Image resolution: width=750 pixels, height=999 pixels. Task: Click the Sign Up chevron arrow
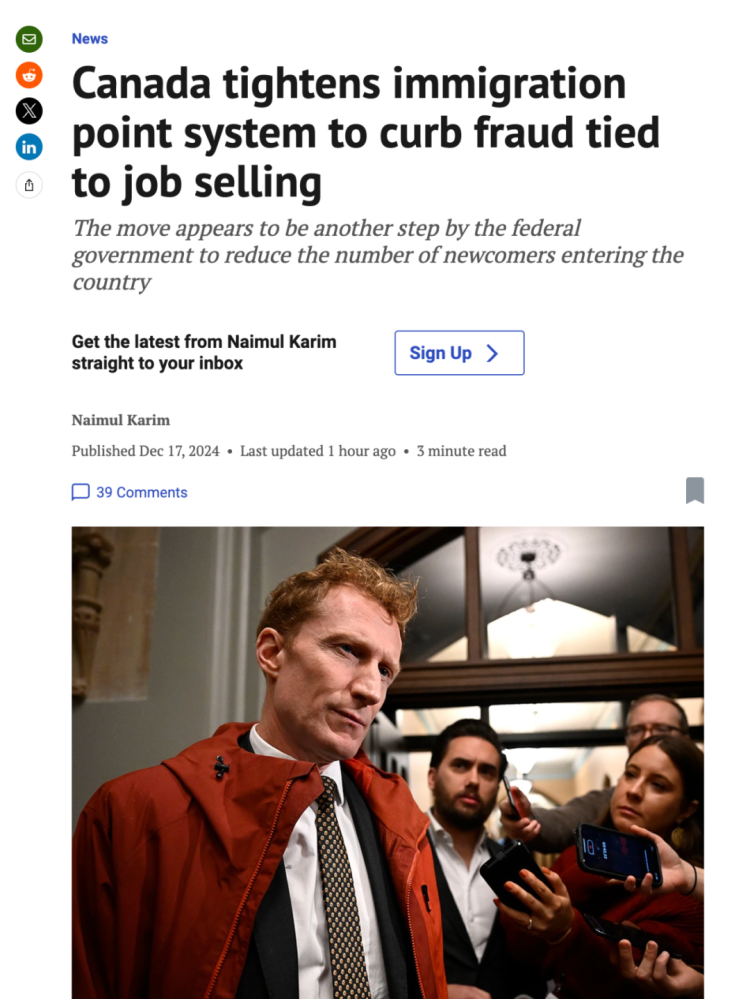tap(492, 353)
